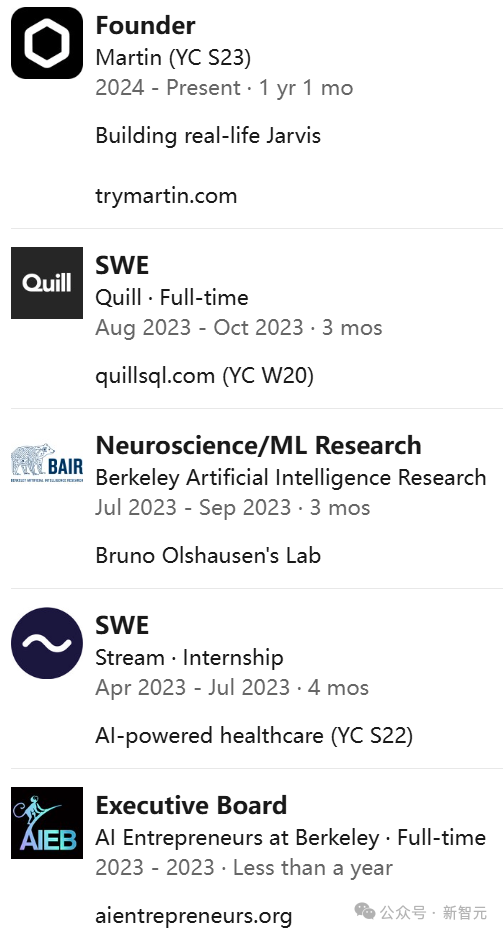Click Building real-life Jarvis description

pos(208,136)
